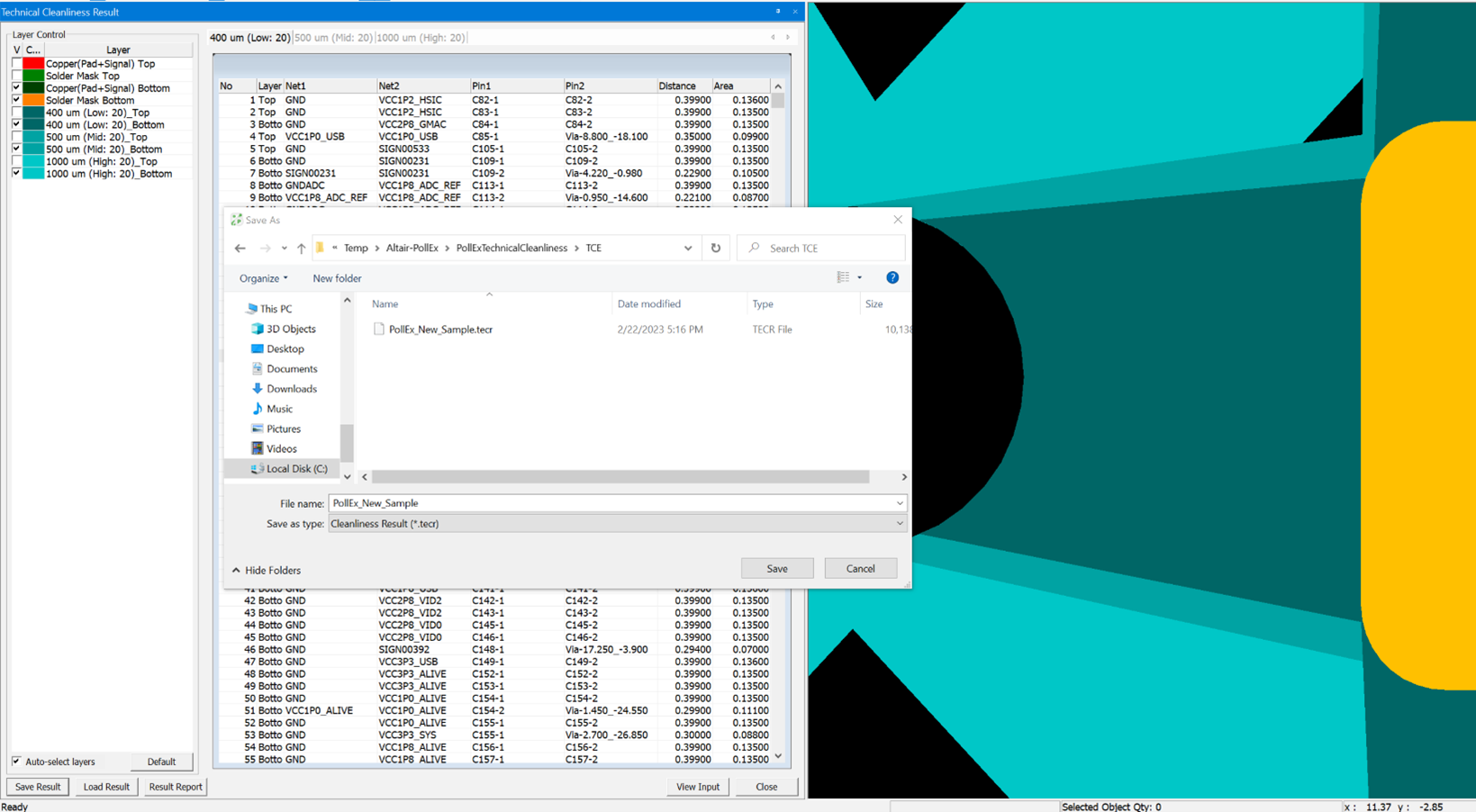Open the Downloads folder in sidebar
The width and height of the screenshot is (1476, 812).
291,389
